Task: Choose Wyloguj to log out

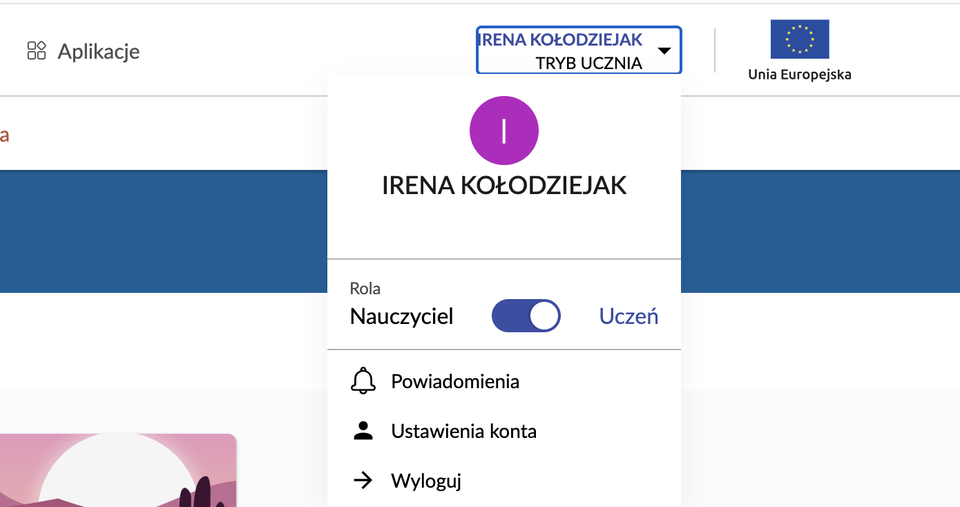Action: click(x=426, y=481)
